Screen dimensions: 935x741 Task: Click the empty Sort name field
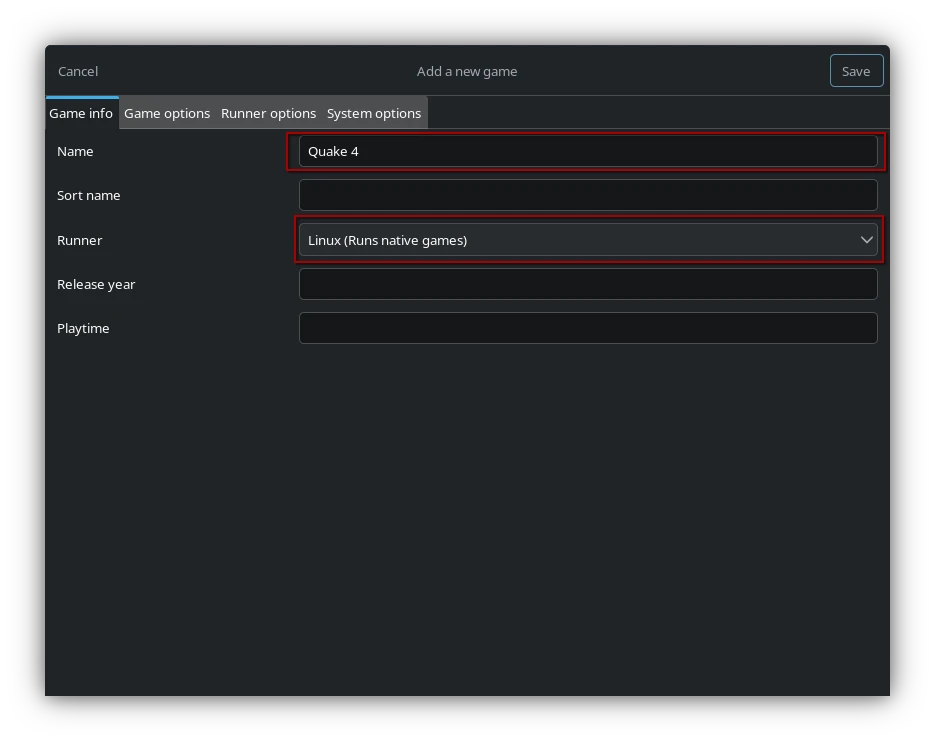tap(588, 195)
